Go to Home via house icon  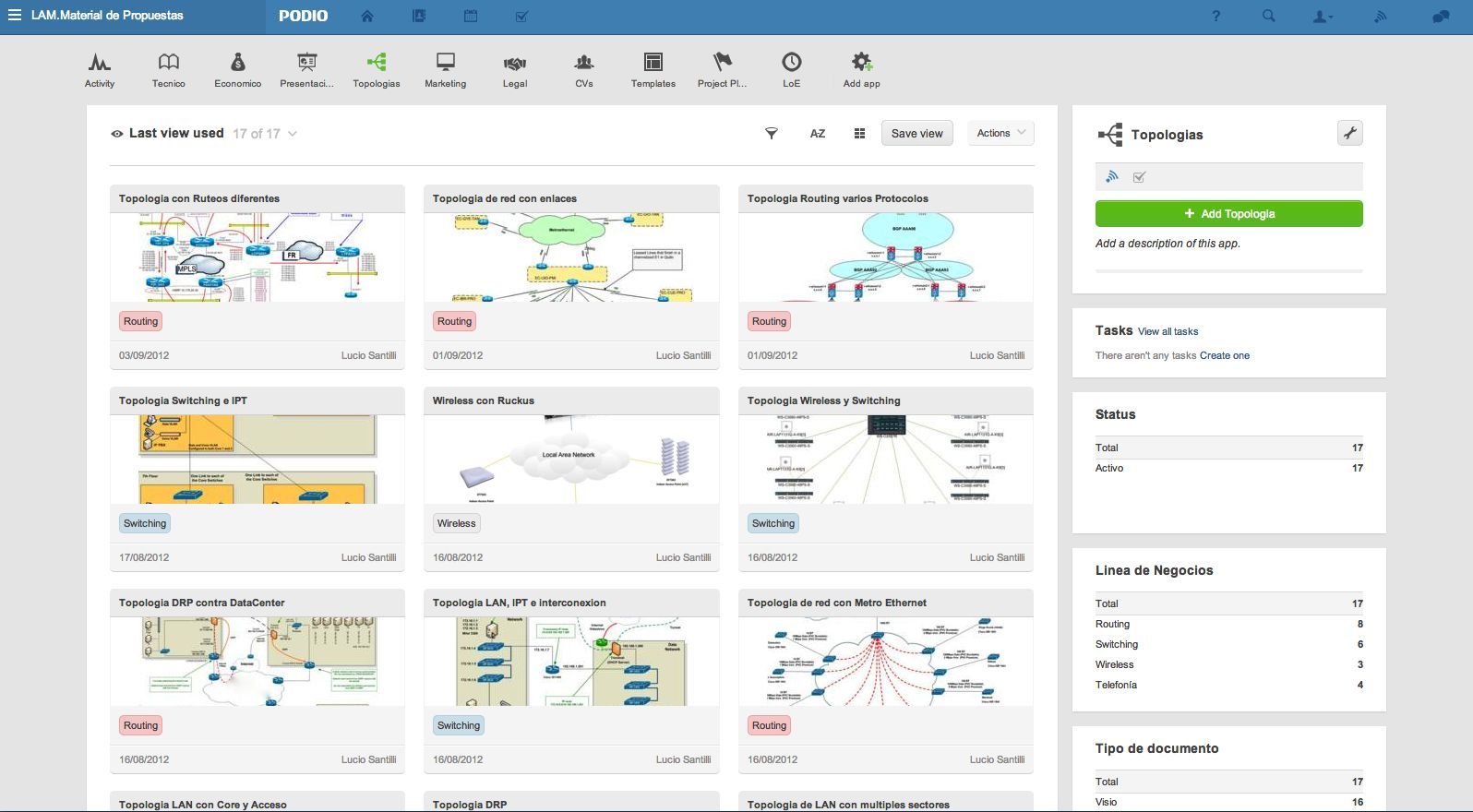click(367, 16)
